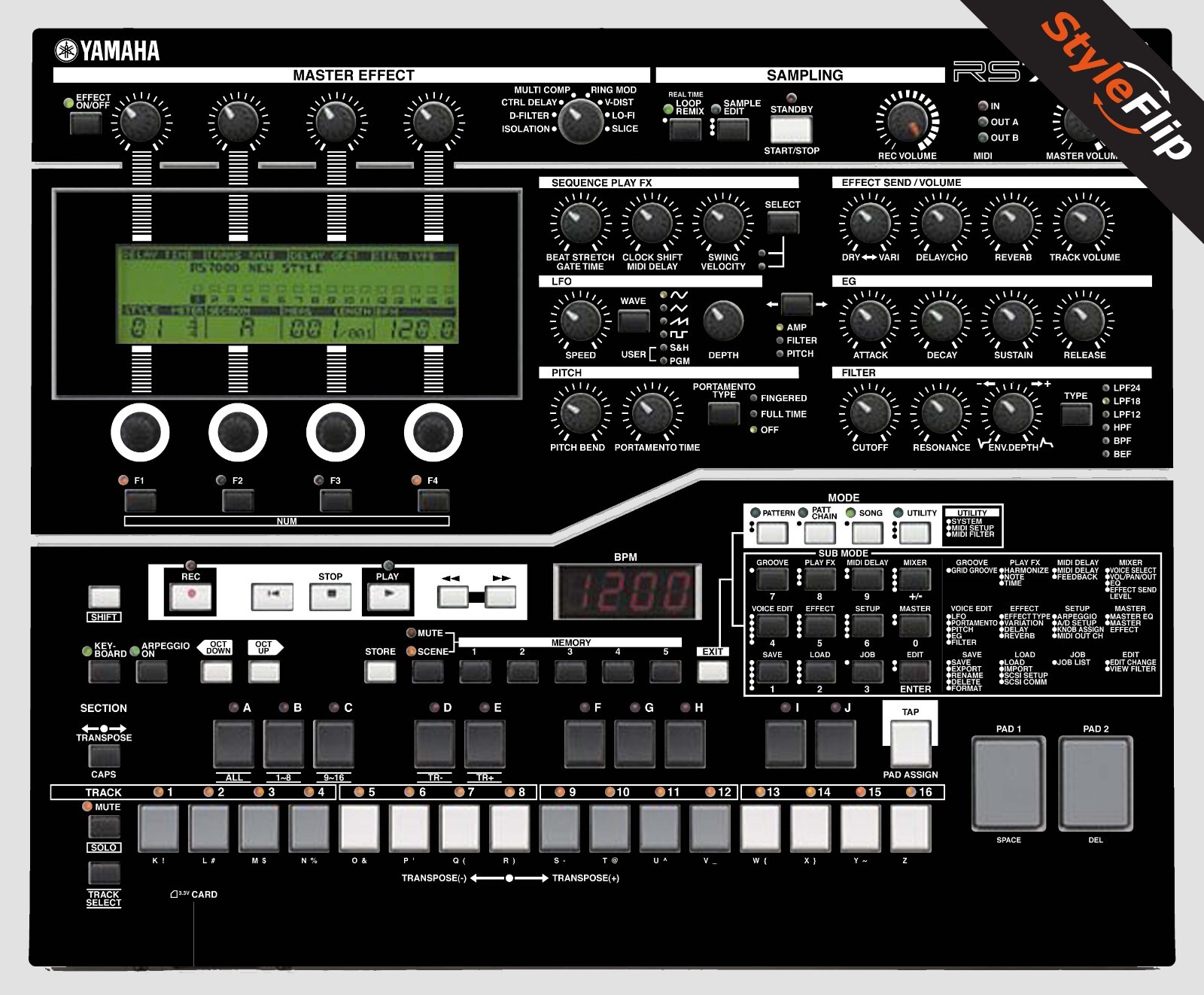Switch to PATT CHAIN mode

tap(820, 533)
